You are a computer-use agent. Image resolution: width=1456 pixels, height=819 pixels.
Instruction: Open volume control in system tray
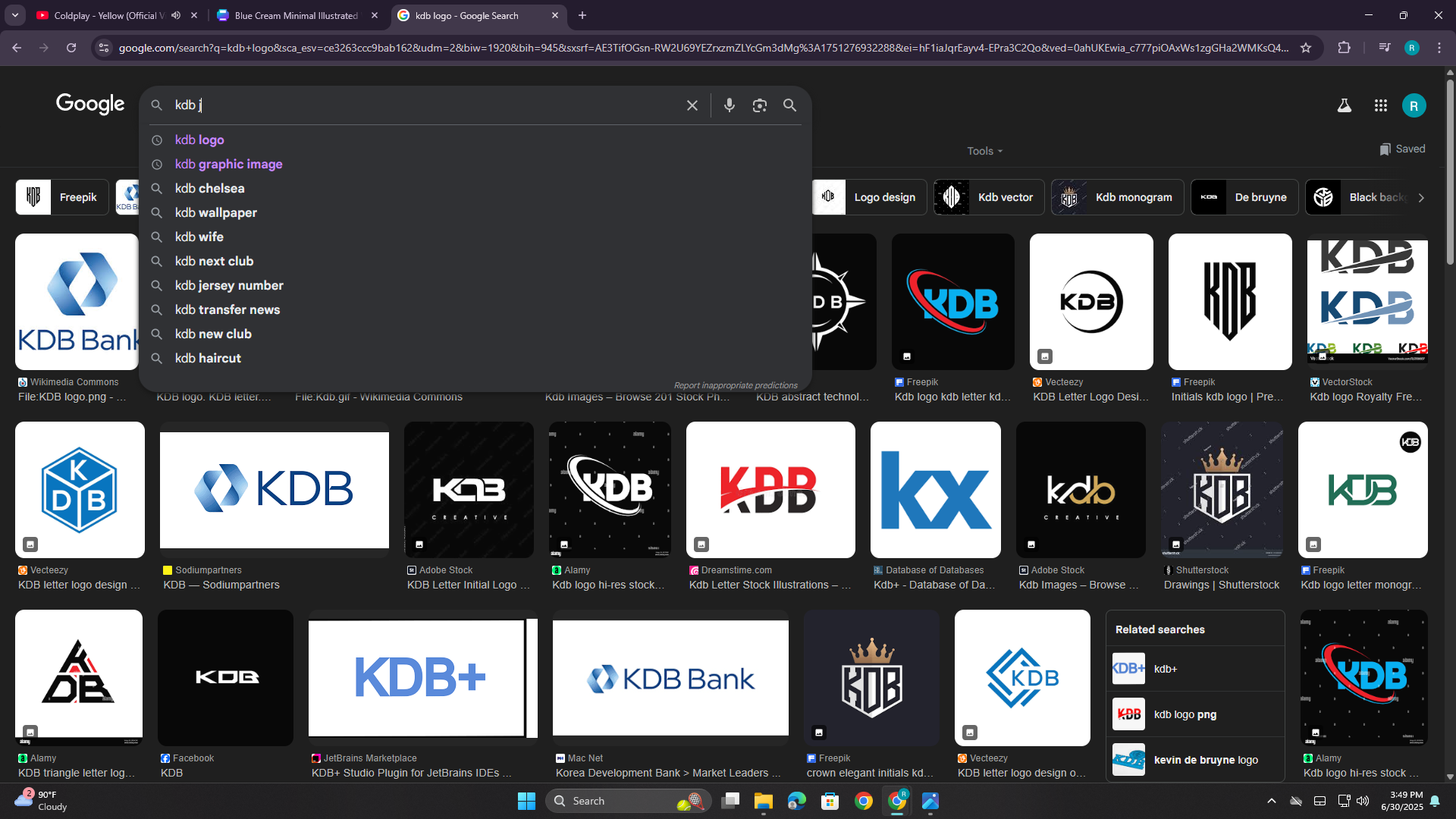click(1363, 801)
